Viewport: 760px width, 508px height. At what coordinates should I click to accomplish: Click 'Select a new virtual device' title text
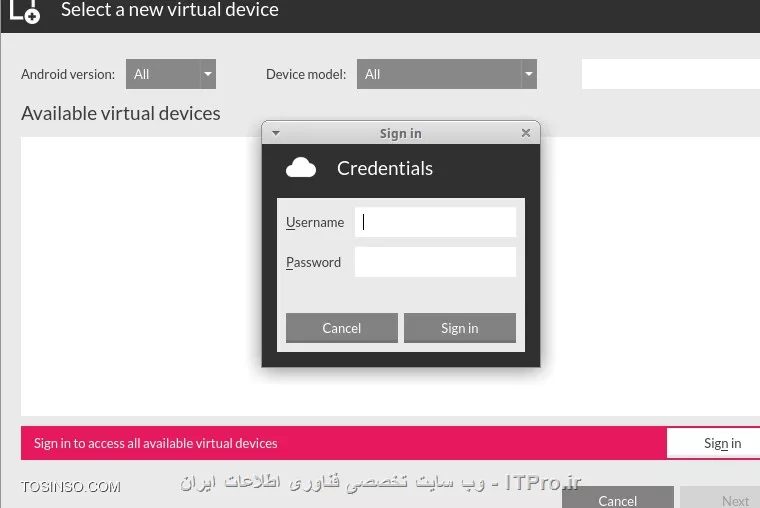(x=170, y=10)
